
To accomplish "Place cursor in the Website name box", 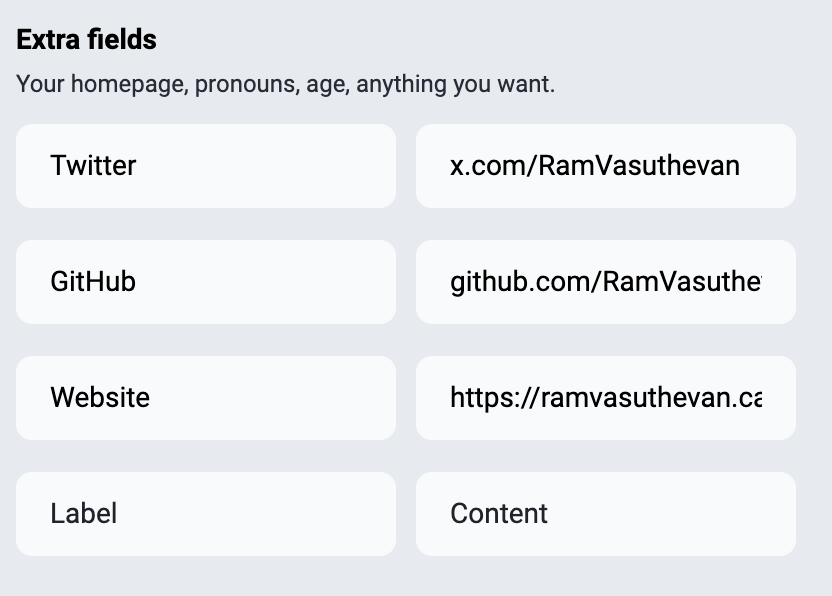I will 205,398.
